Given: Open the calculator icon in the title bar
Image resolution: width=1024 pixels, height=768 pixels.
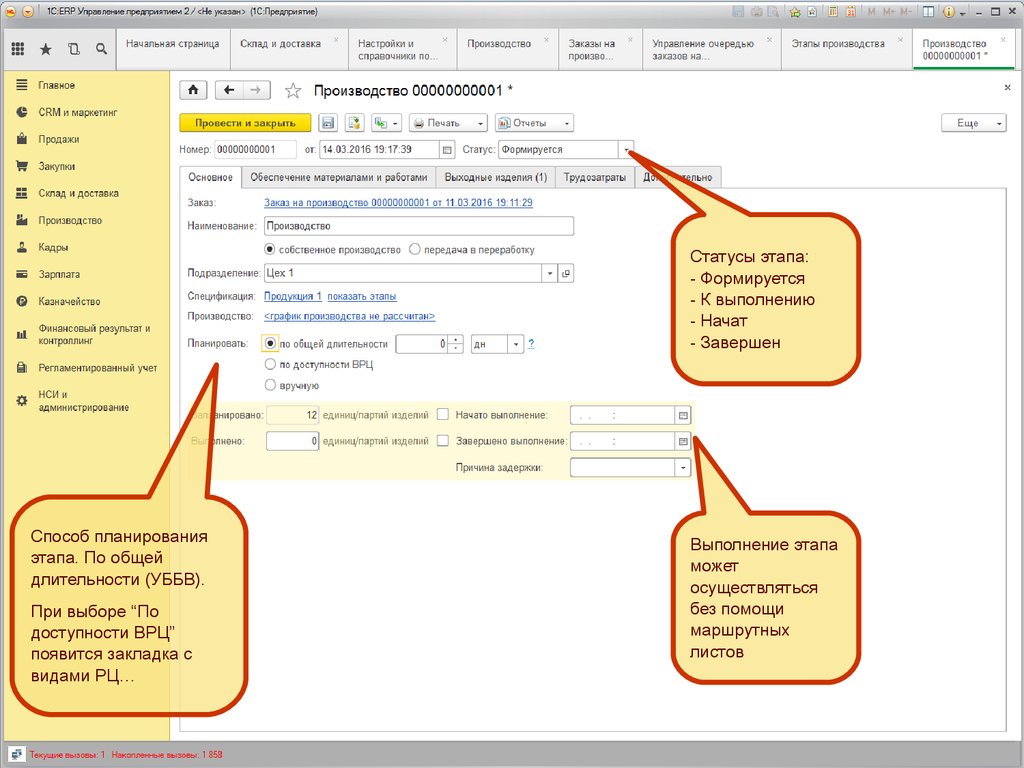Looking at the screenshot, I should pos(833,12).
